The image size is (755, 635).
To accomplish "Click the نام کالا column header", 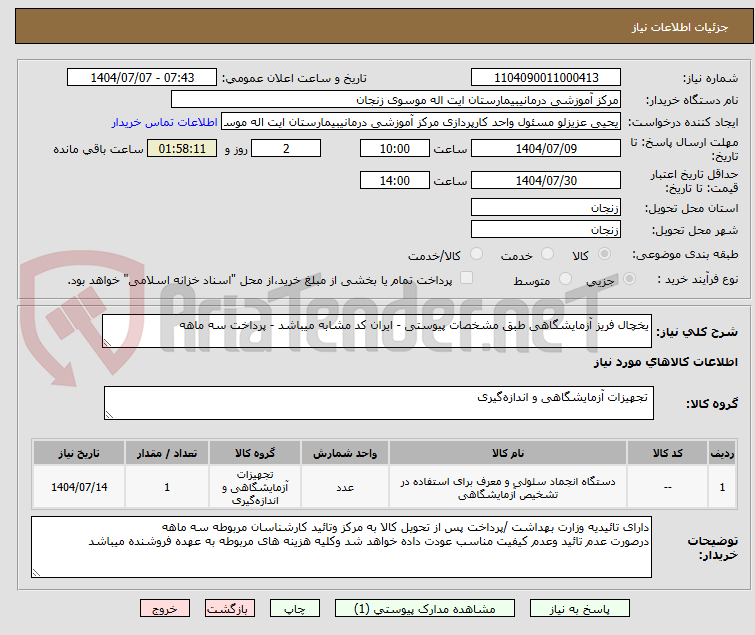I will 508,453.
